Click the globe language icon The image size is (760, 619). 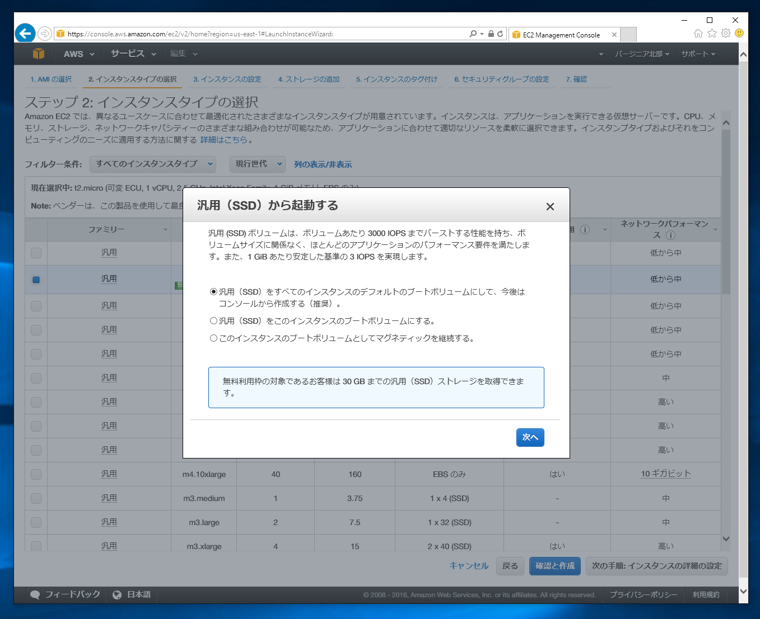(117, 595)
